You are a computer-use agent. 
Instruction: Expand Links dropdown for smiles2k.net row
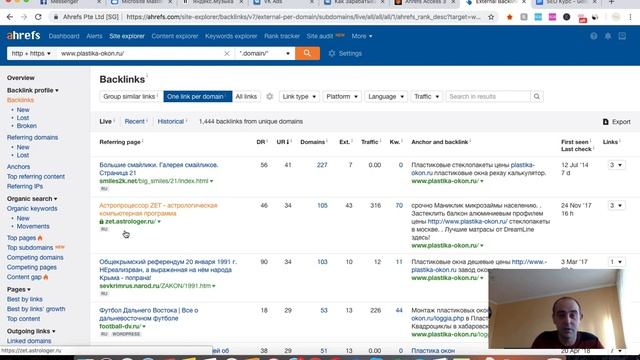tap(616, 165)
